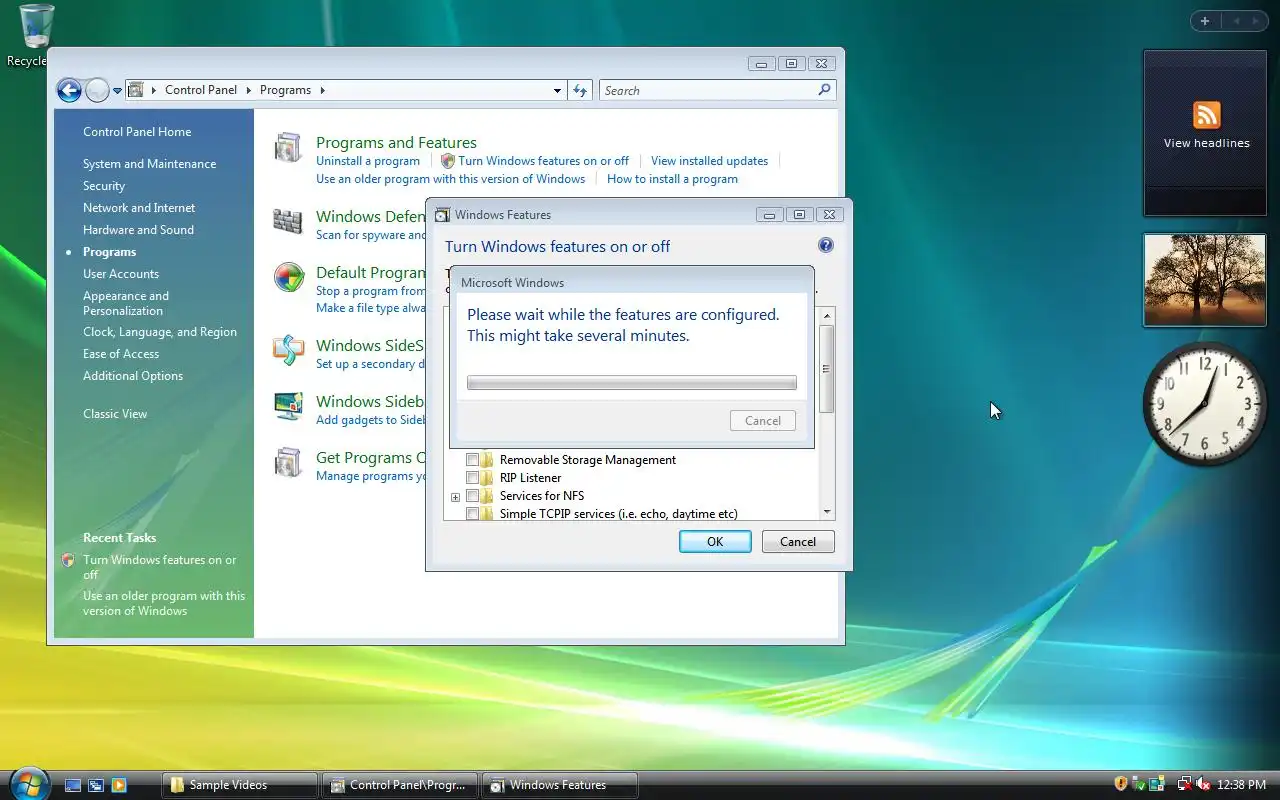Click the security shield tray icon

(x=1121, y=784)
